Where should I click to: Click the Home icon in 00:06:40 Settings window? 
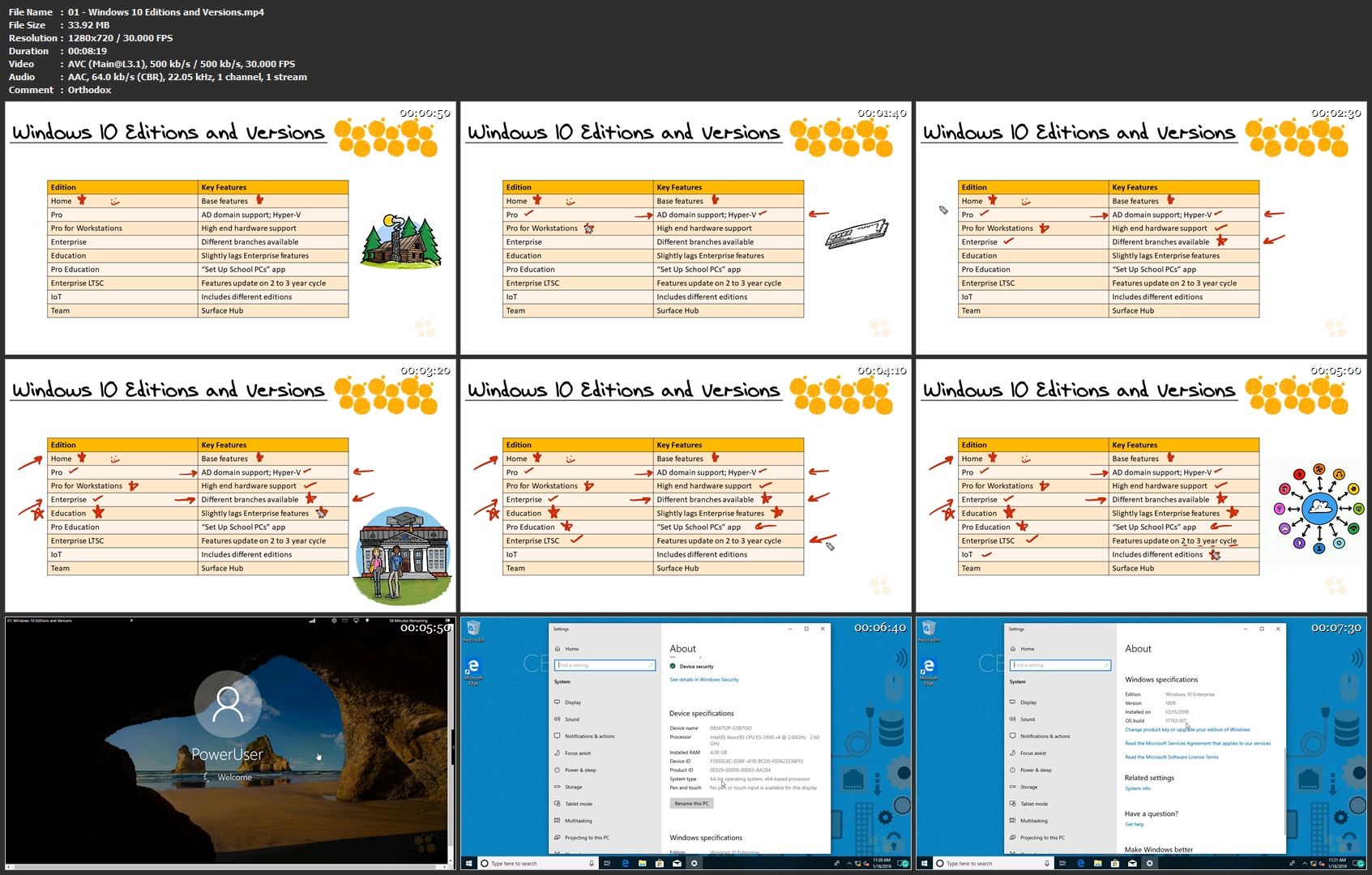[x=558, y=649]
